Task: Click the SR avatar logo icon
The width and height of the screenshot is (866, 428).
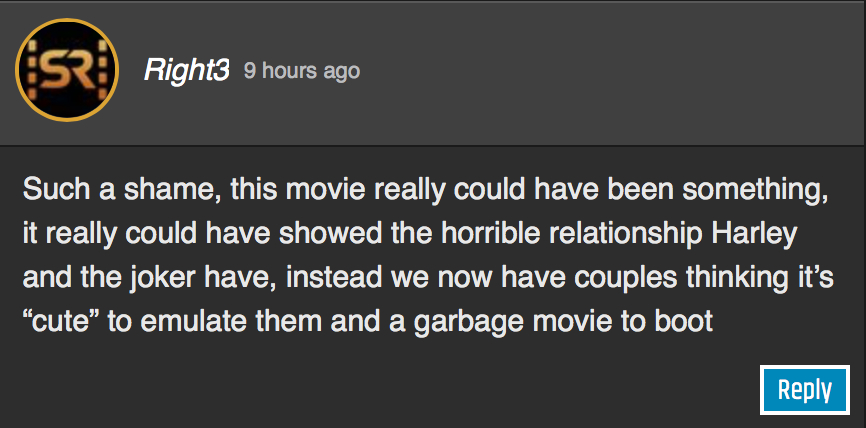Action: (x=68, y=71)
